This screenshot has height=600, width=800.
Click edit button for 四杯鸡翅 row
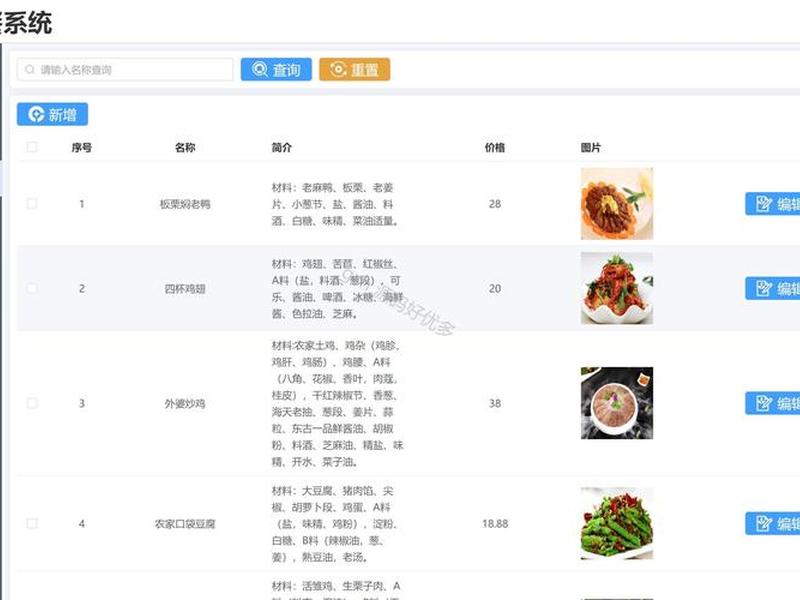pos(772,288)
